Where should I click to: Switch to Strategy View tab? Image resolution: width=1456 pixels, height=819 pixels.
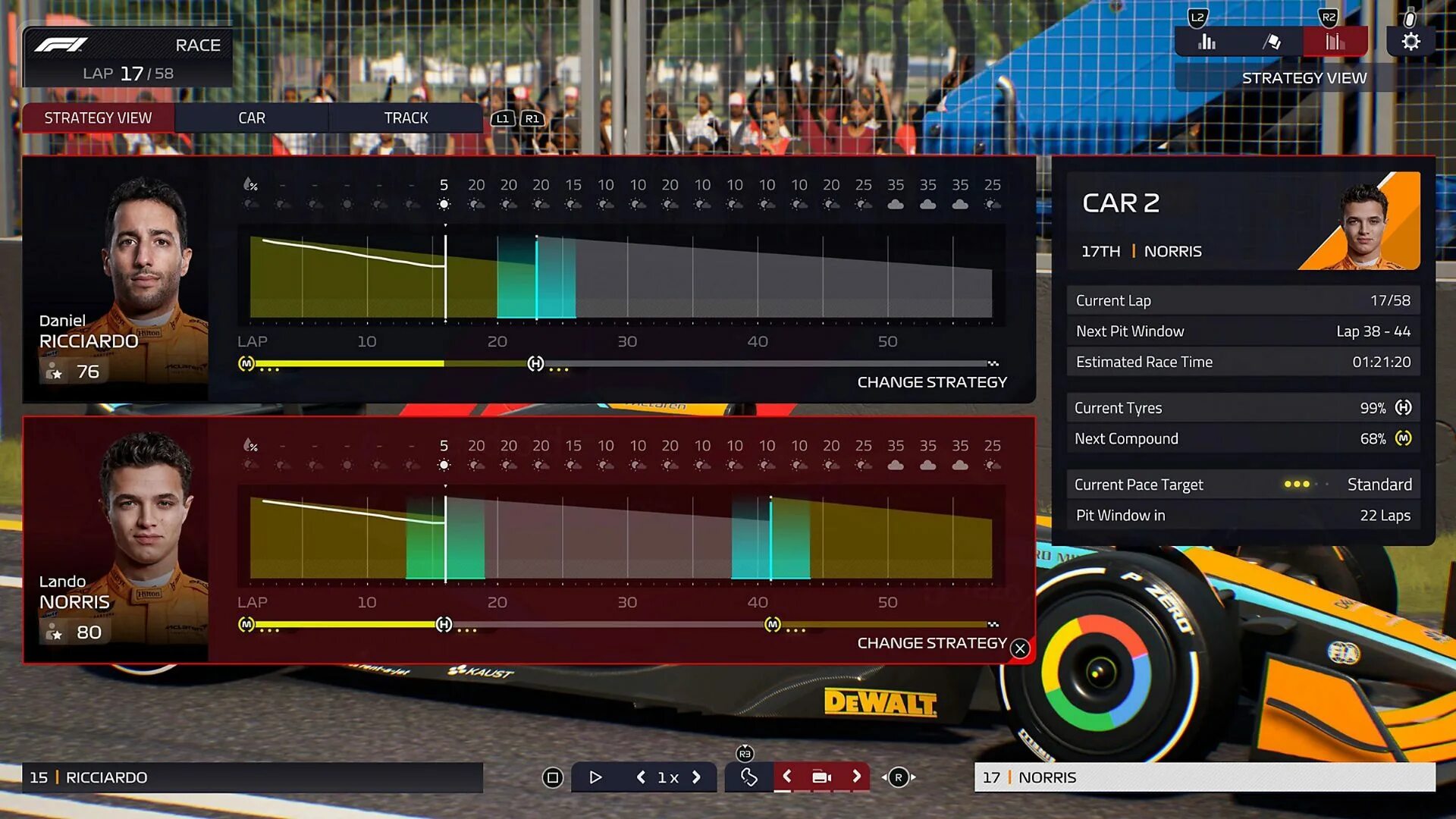pos(97,117)
